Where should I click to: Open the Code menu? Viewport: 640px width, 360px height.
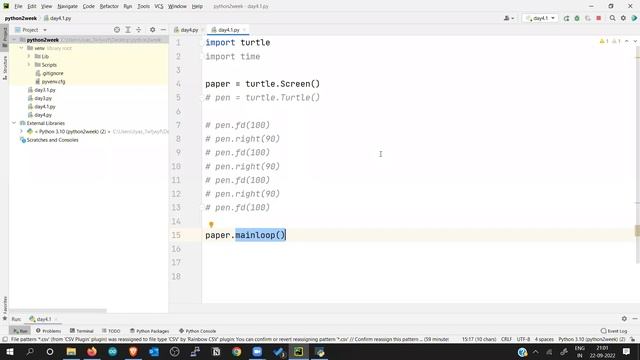point(89,6)
